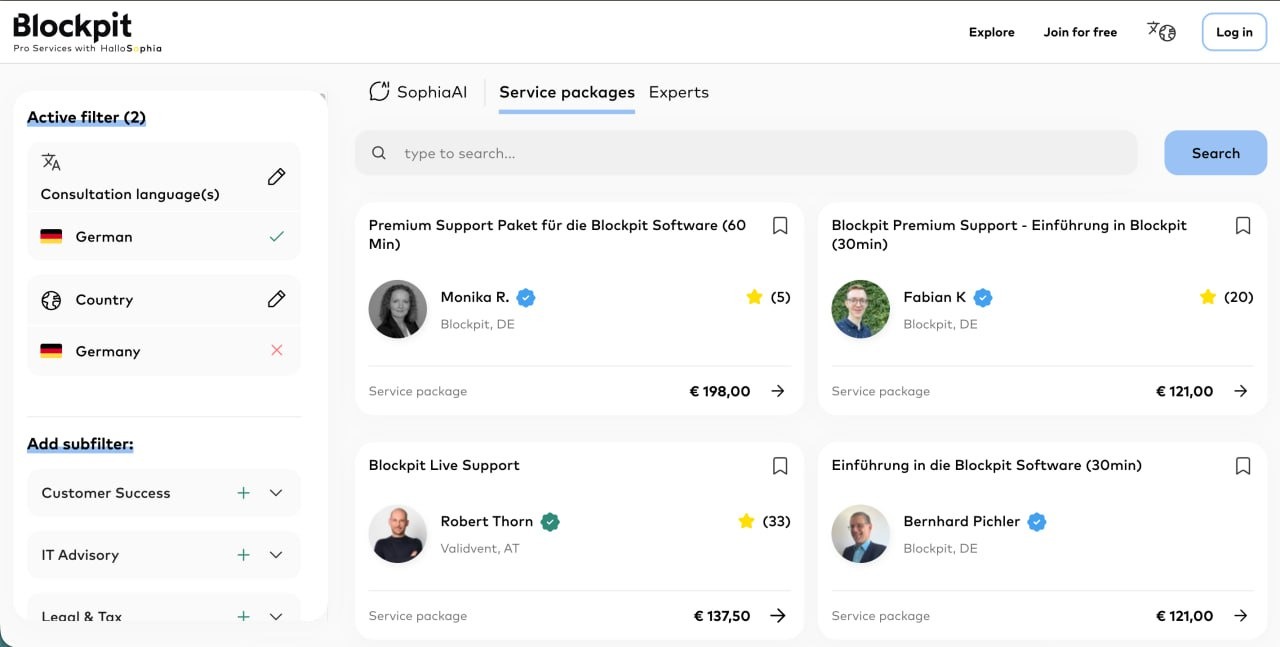Click the SophiaAI sparkle icon

pos(378,91)
